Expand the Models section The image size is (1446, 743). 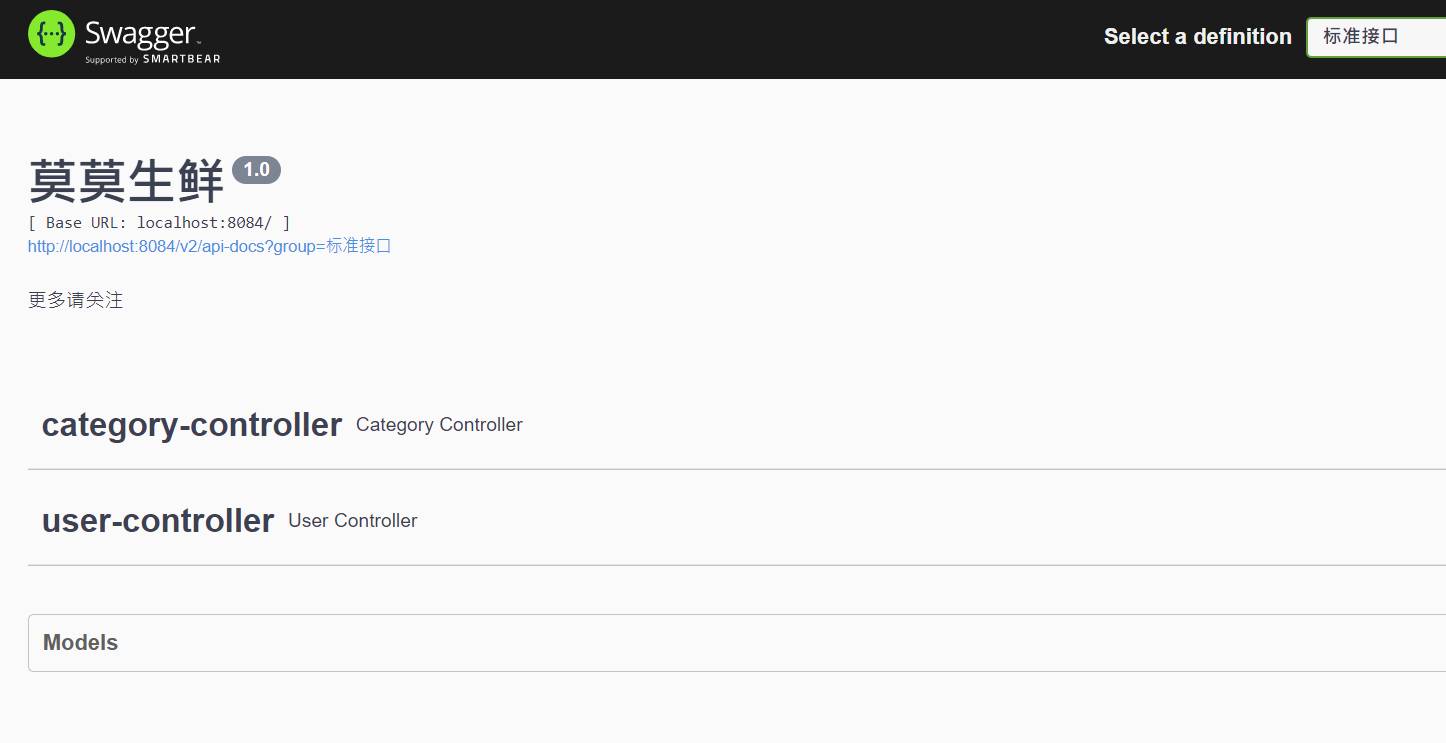pos(737,643)
